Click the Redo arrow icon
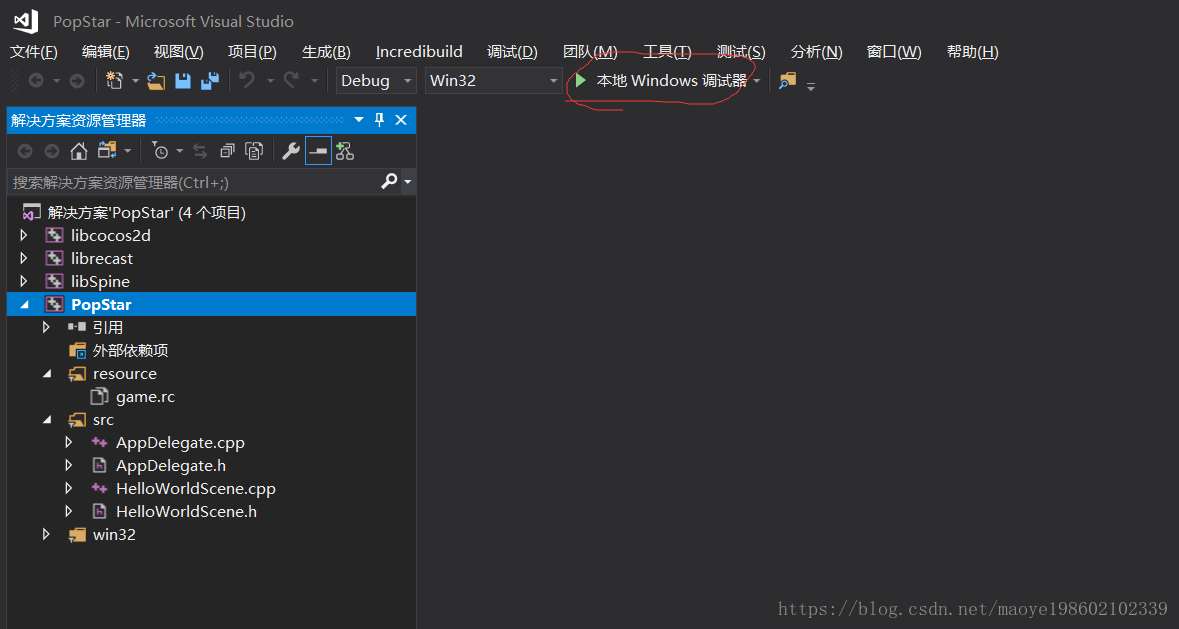Image resolution: width=1179 pixels, height=629 pixels. 291,80
